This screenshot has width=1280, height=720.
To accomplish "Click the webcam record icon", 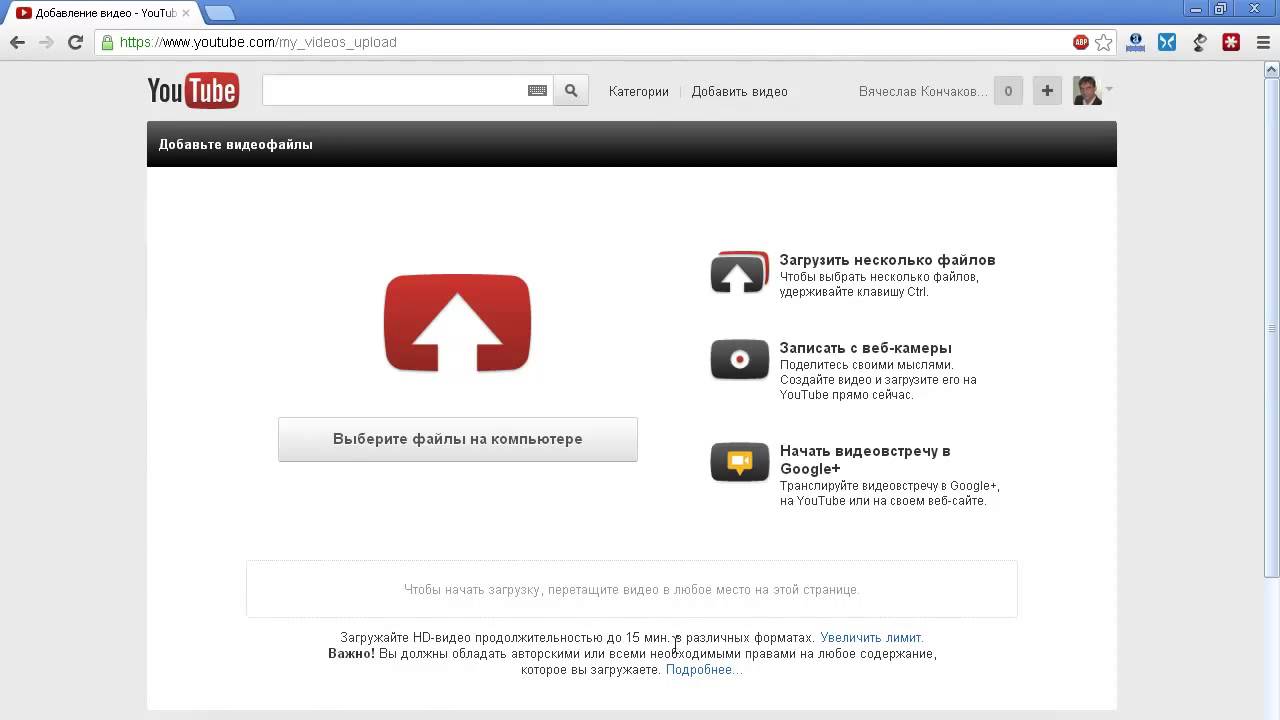I will [x=739, y=360].
